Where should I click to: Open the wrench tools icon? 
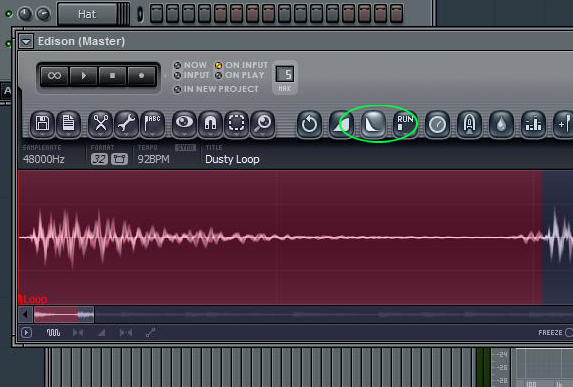[x=126, y=124]
